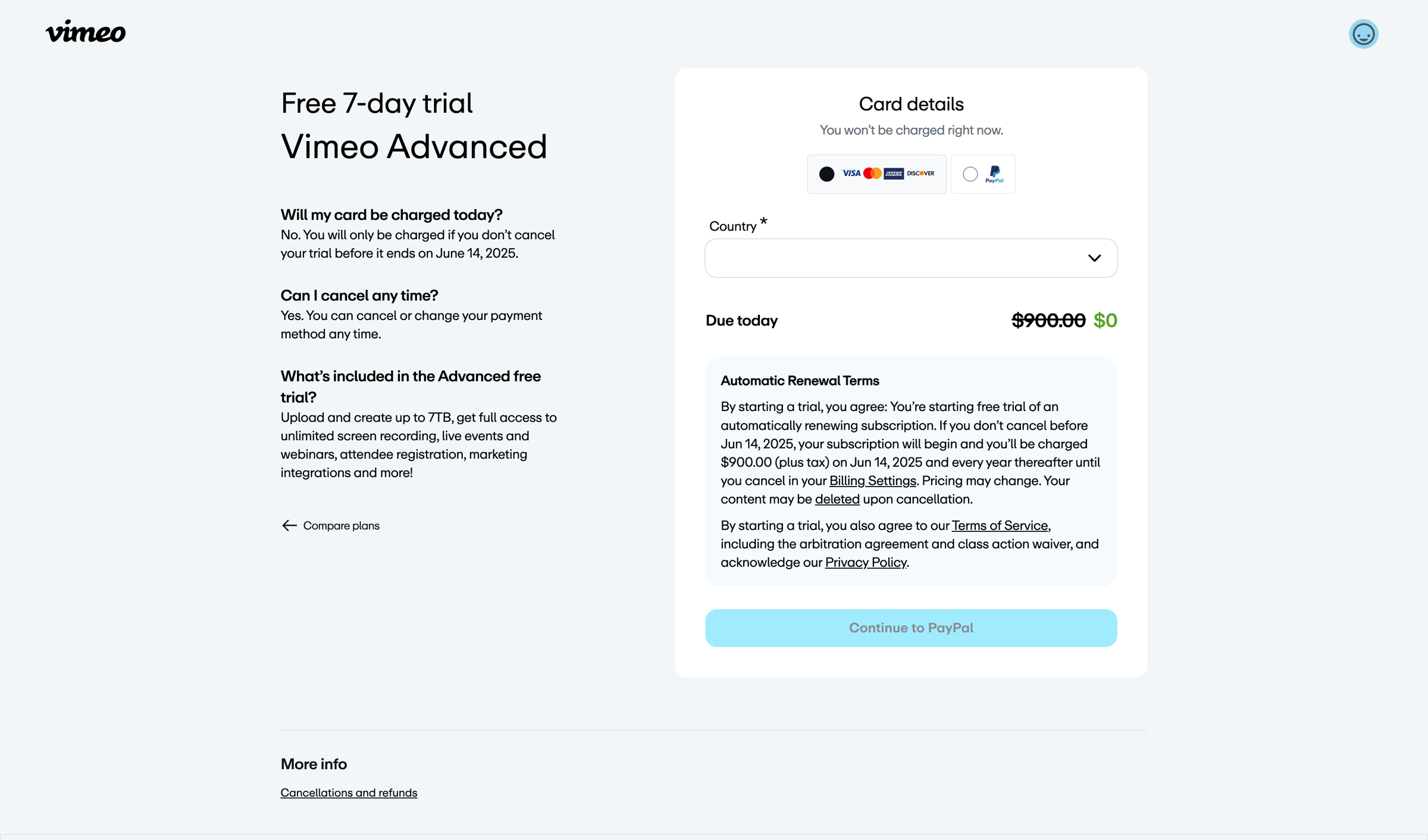Open the Country selection field
1428x840 pixels.
[911, 258]
